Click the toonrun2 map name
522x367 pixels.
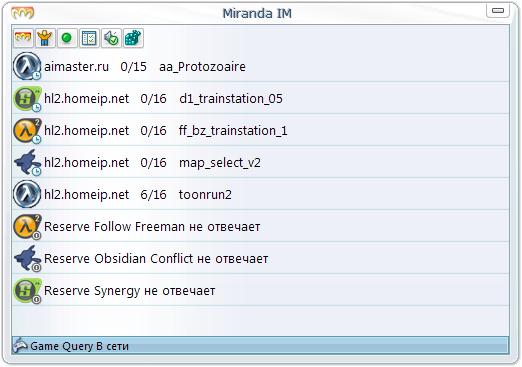[x=205, y=195]
